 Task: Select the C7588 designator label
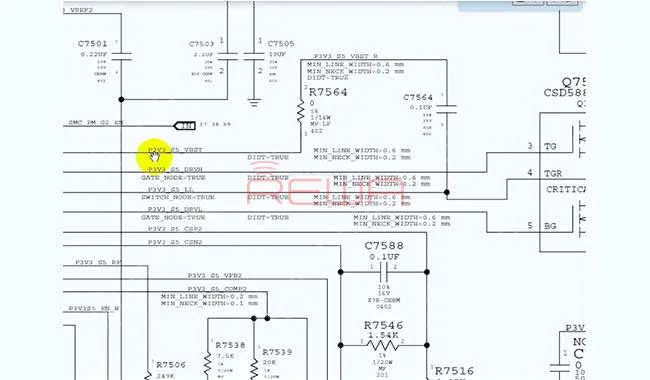point(384,246)
